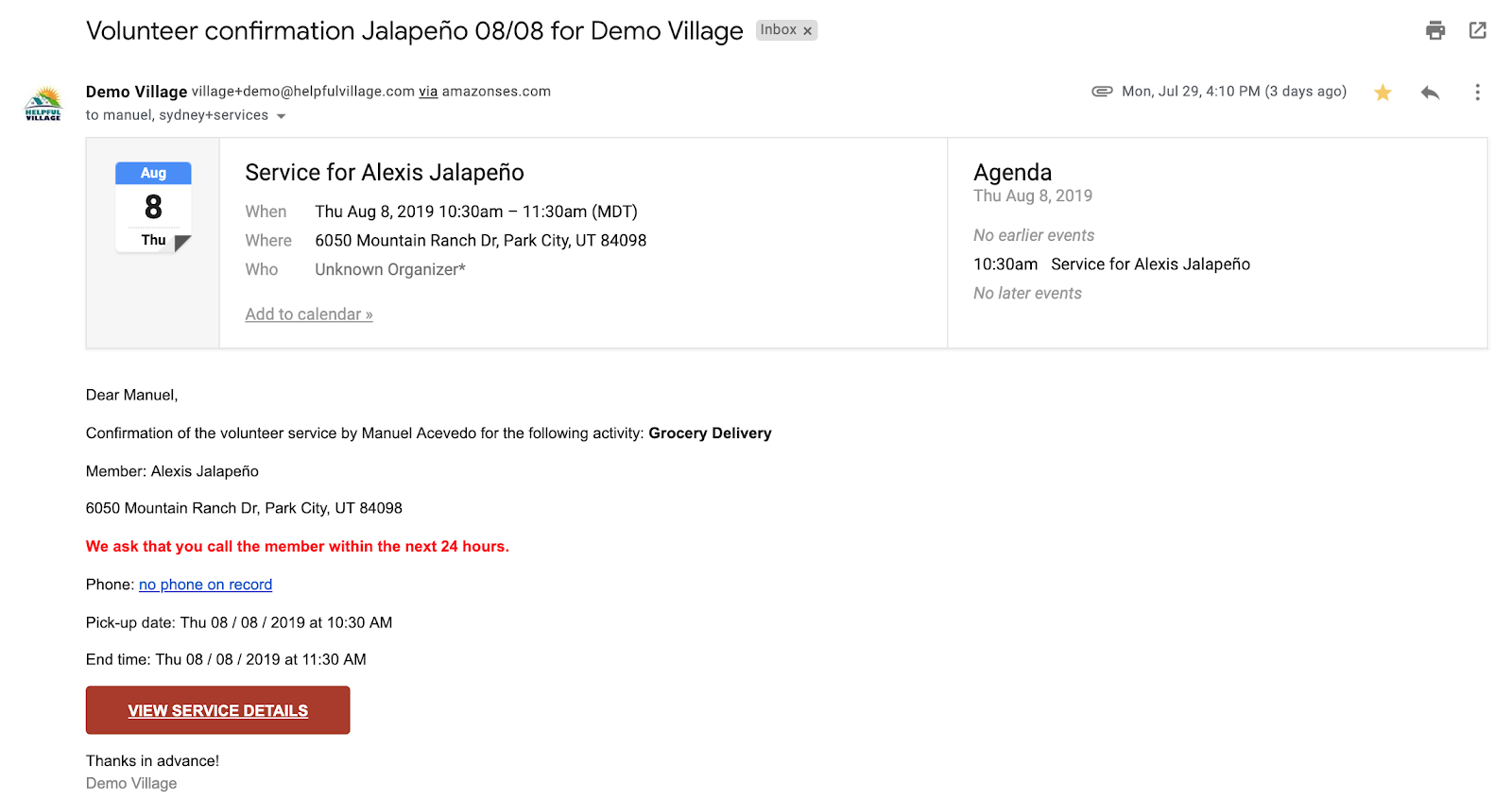Click the Helpful Village sender avatar
The width and height of the screenshot is (1512, 799).
43,103
